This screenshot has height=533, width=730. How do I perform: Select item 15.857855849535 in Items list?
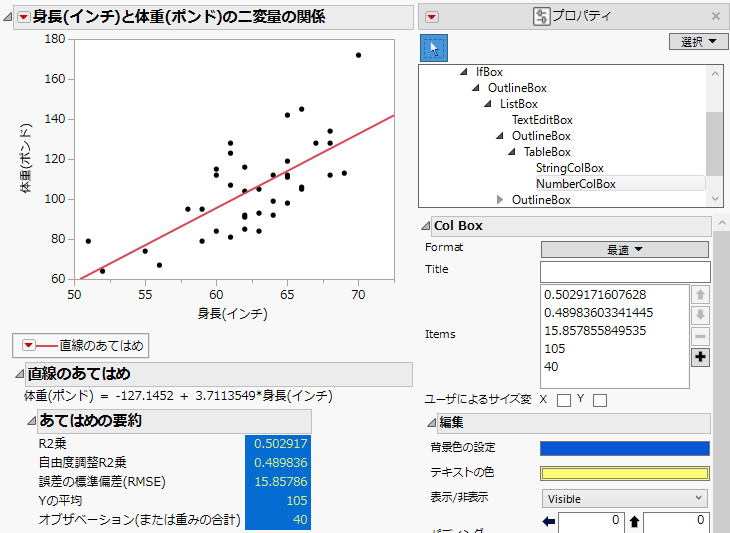(x=595, y=331)
